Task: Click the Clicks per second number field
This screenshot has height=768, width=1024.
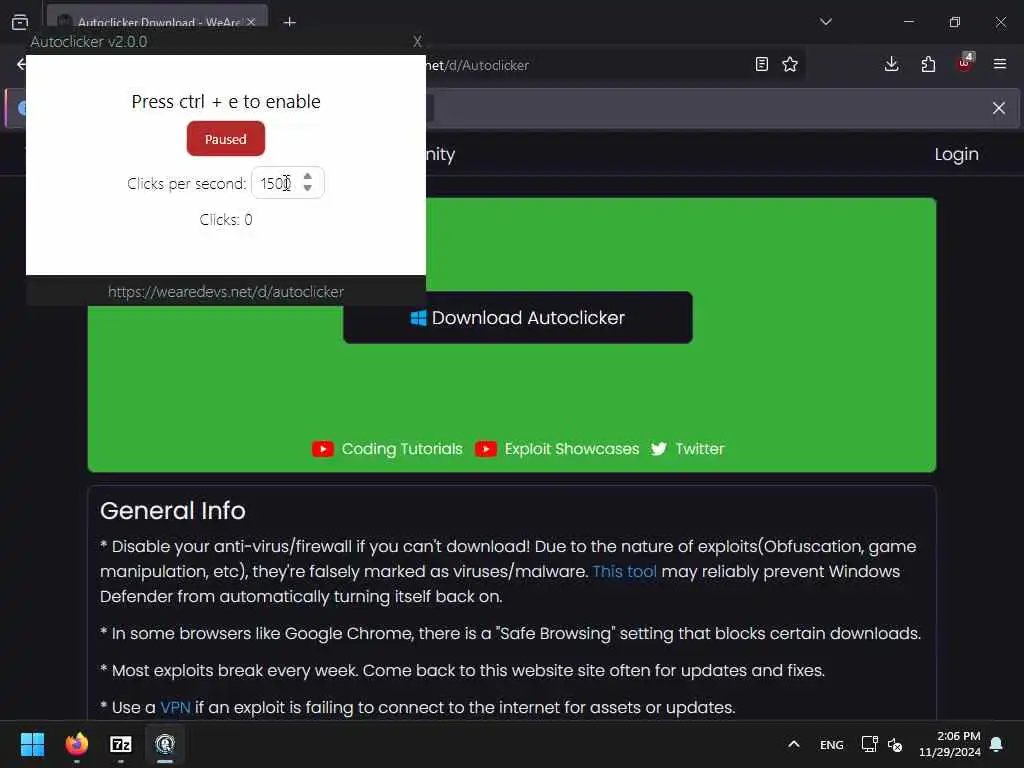Action: (x=287, y=183)
